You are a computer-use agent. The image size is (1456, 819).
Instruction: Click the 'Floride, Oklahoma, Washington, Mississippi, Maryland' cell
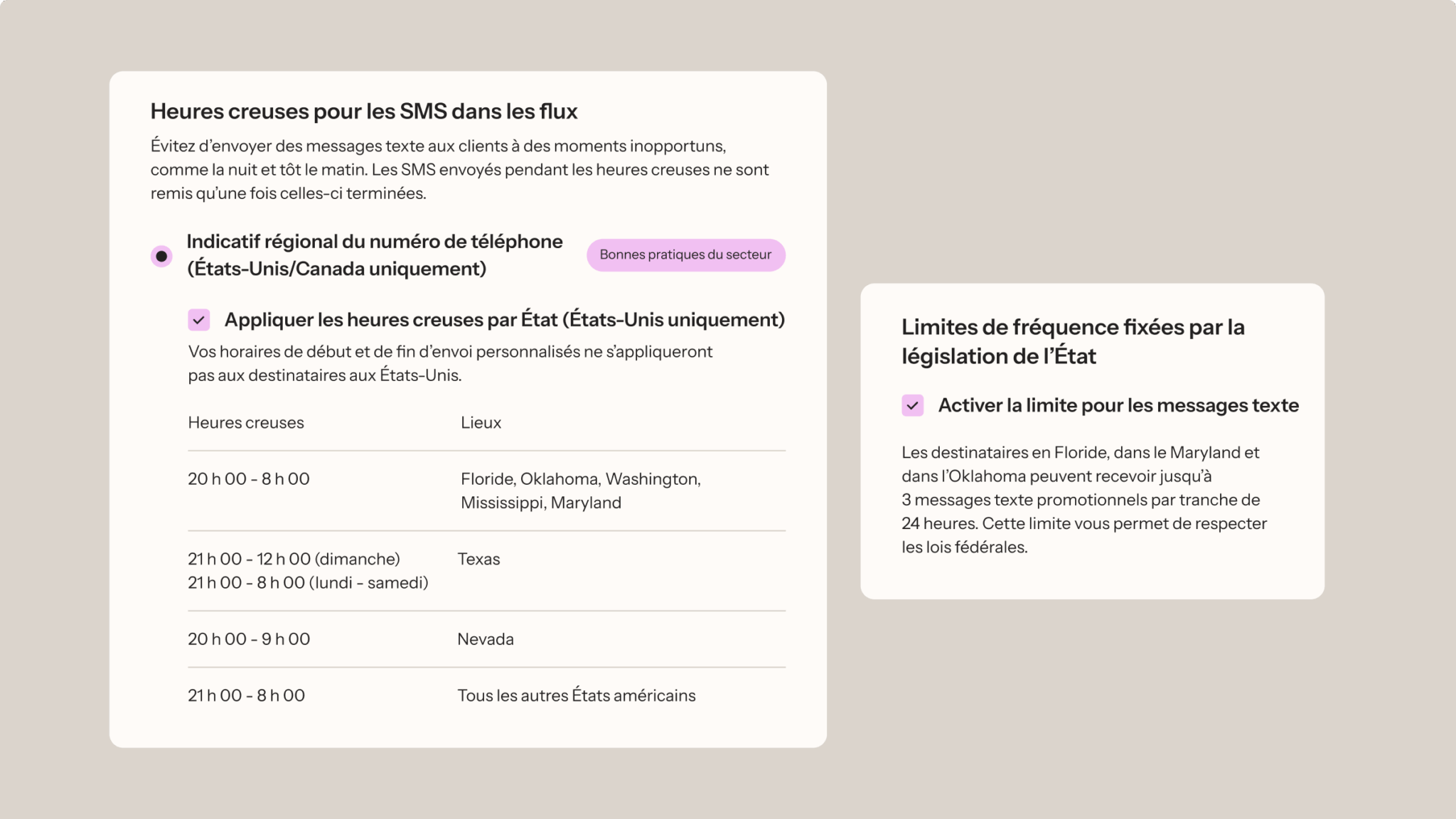click(581, 491)
